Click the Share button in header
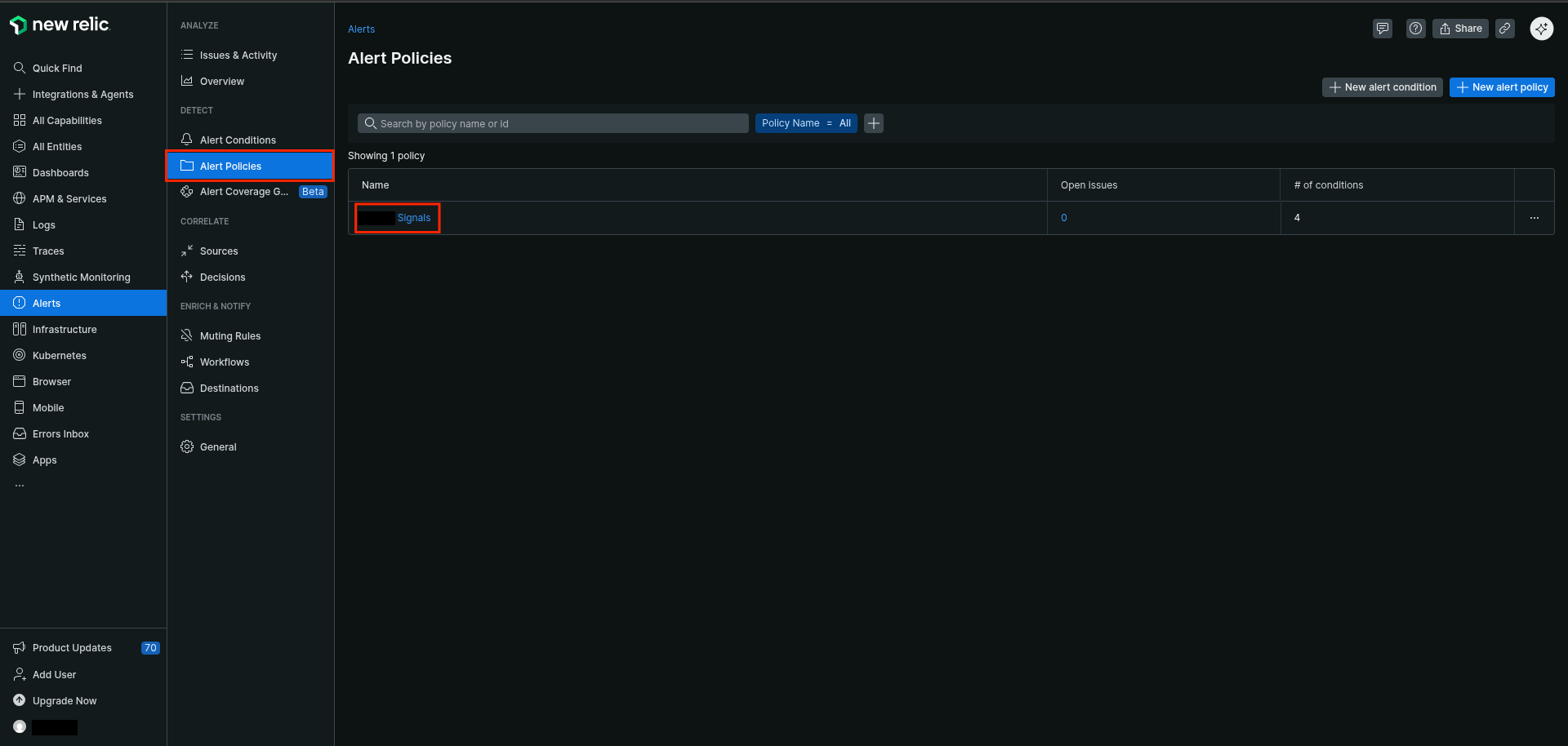Viewport: 1568px width, 746px height. [1459, 29]
